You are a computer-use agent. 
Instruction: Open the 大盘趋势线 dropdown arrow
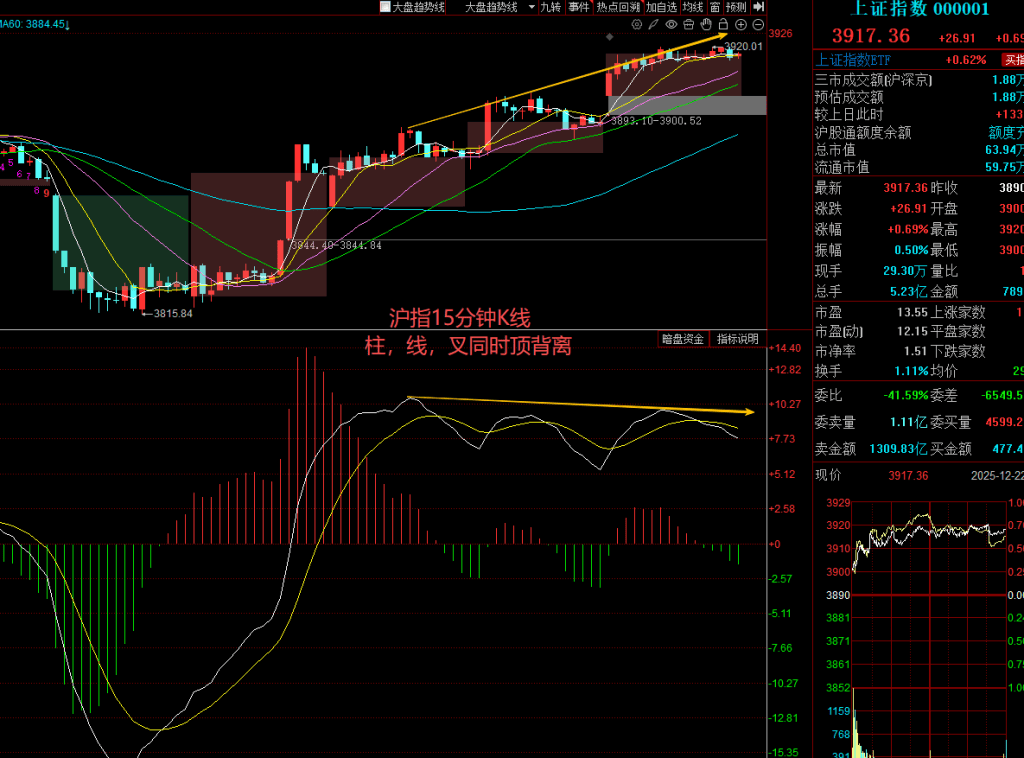(529, 7)
